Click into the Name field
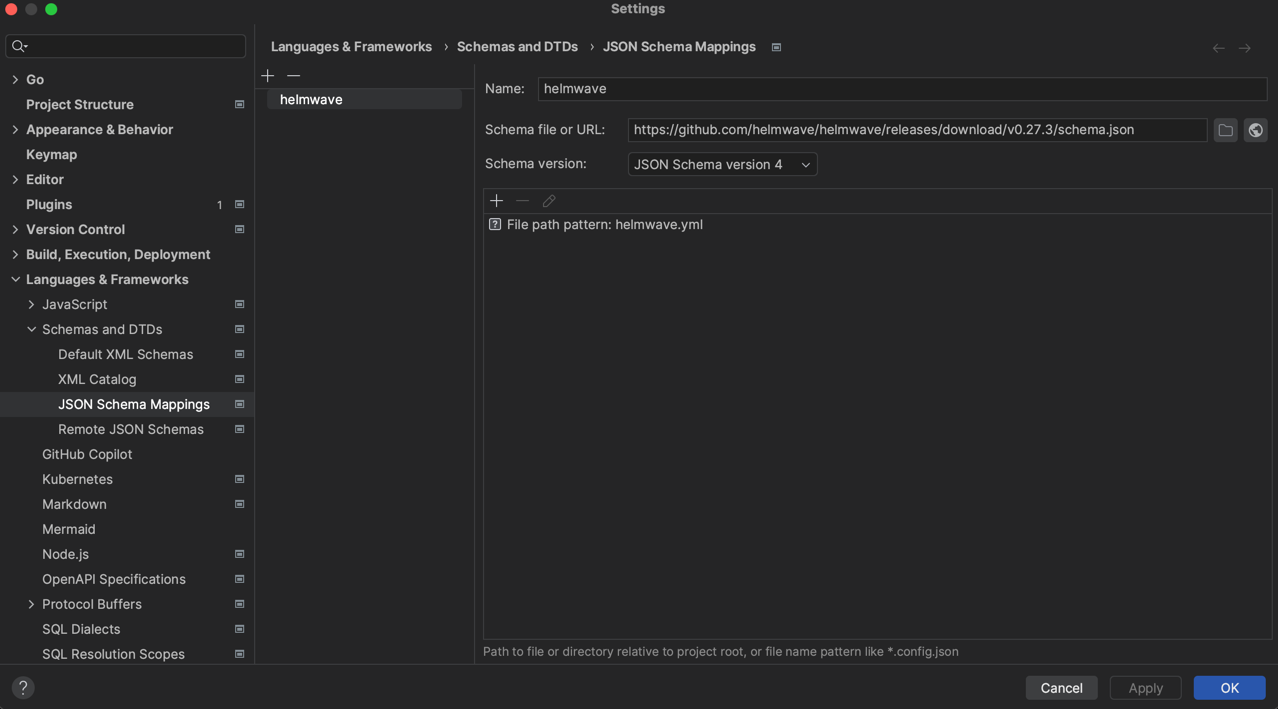Image resolution: width=1278 pixels, height=709 pixels. 902,89
